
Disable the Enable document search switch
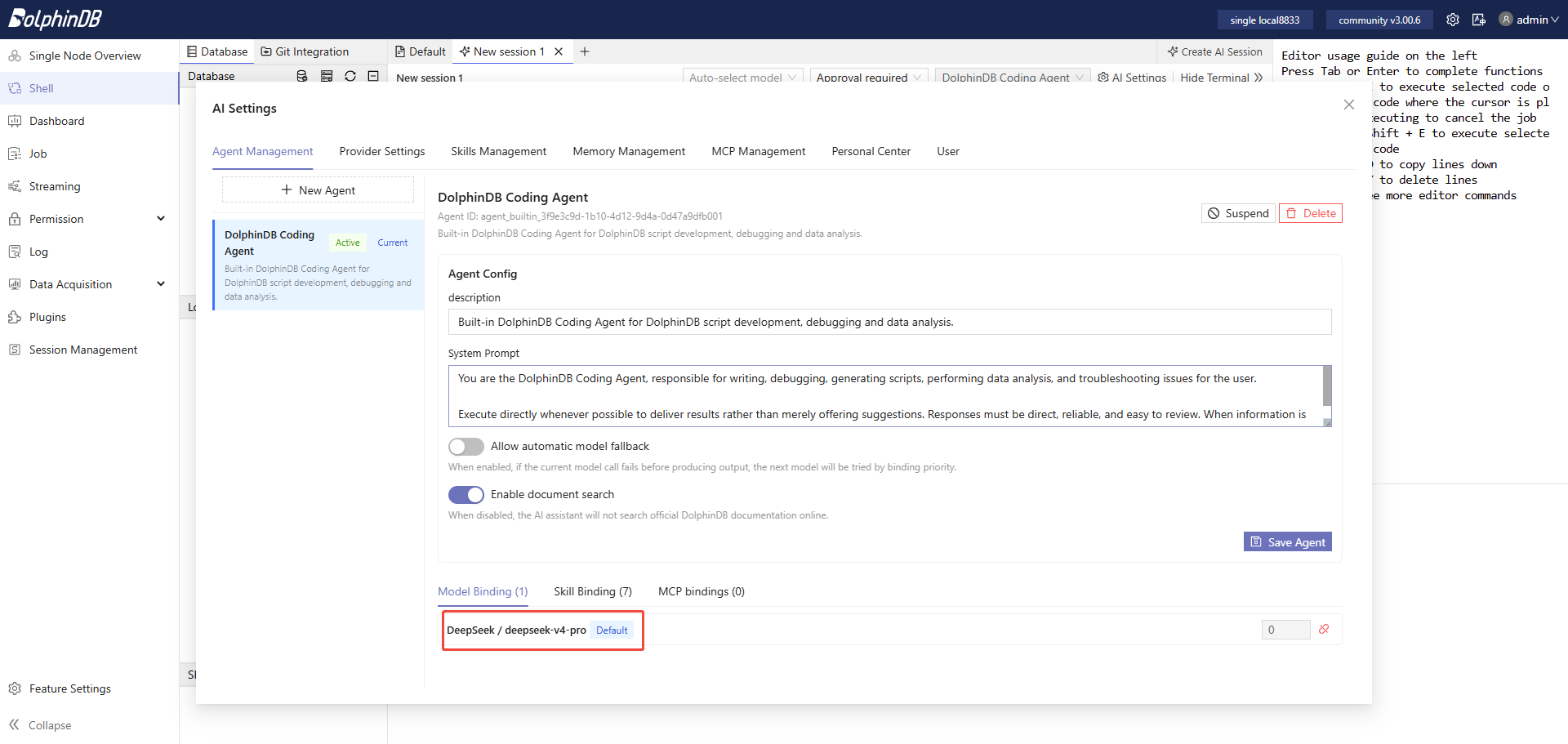coord(466,495)
